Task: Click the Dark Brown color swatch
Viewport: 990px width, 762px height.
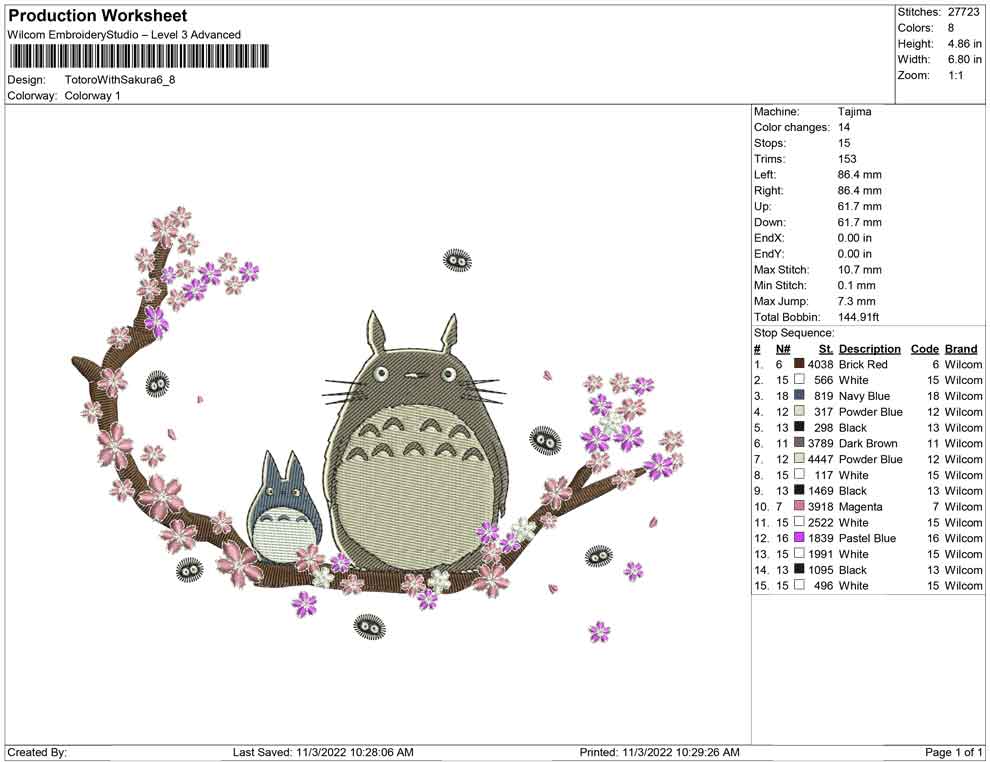Action: coord(799,443)
